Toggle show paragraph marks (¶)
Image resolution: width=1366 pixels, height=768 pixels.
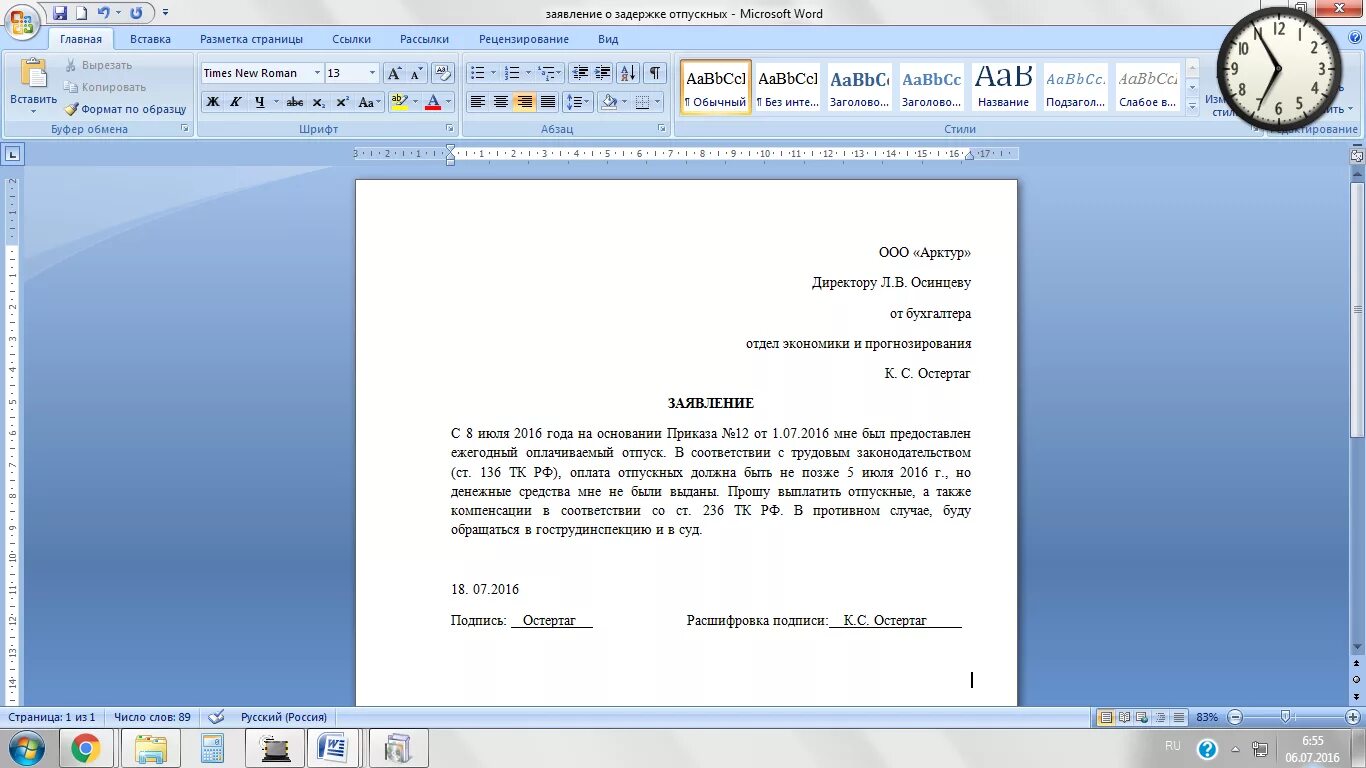(x=655, y=73)
